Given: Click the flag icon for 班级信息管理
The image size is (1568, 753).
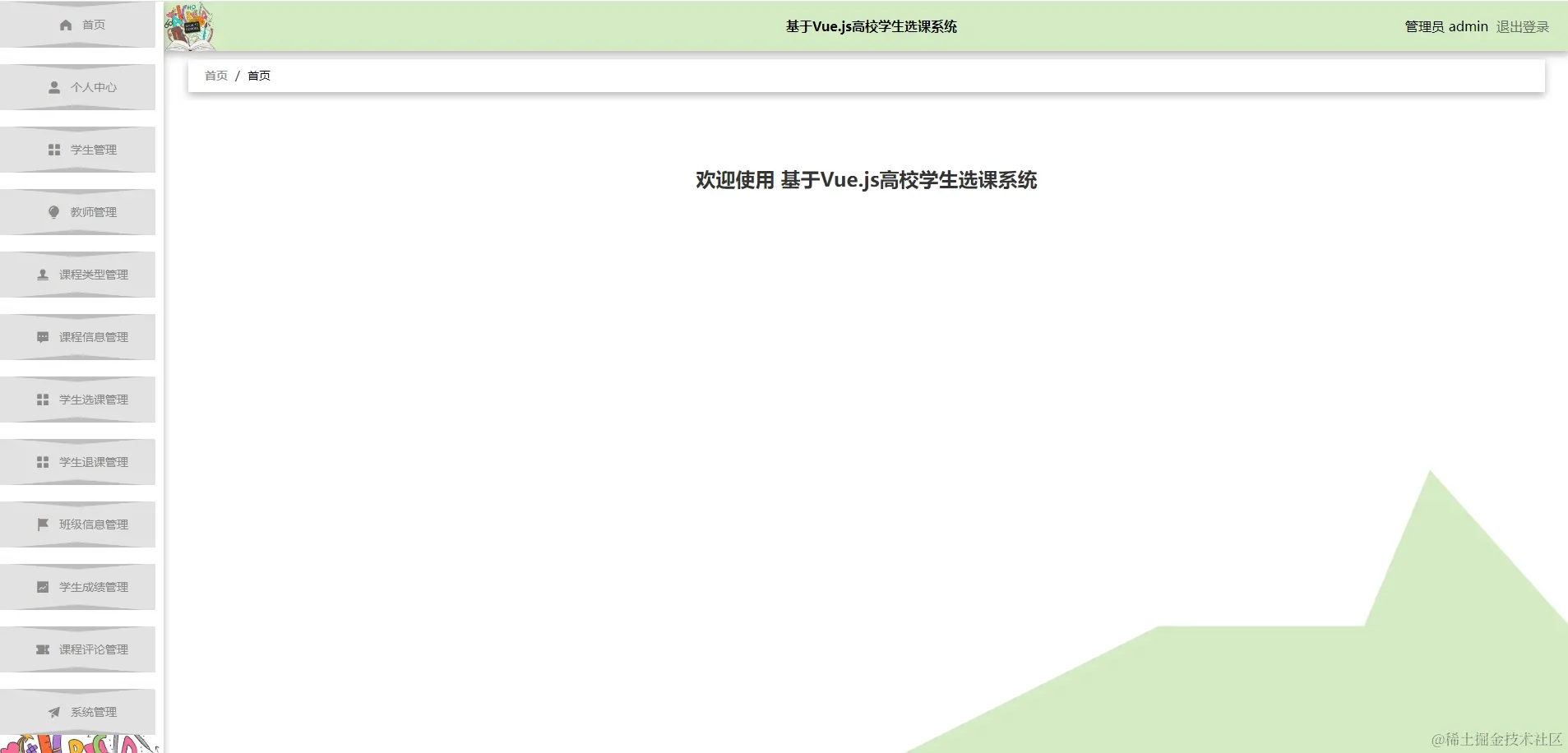Looking at the screenshot, I should click(43, 524).
